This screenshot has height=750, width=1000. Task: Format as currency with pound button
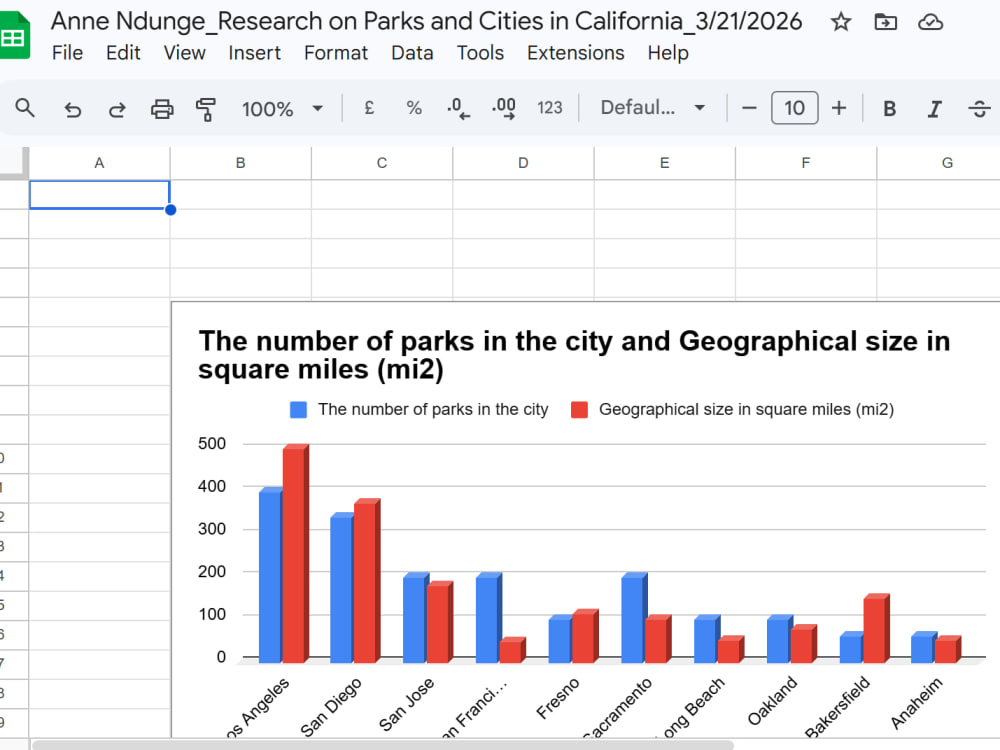point(369,108)
